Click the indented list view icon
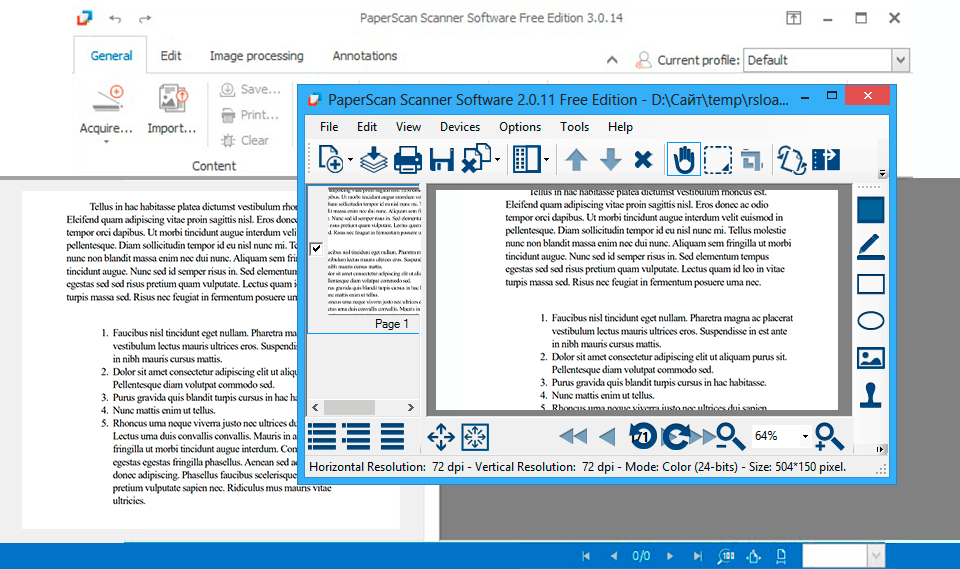The height and width of the screenshot is (569, 960). tap(357, 437)
